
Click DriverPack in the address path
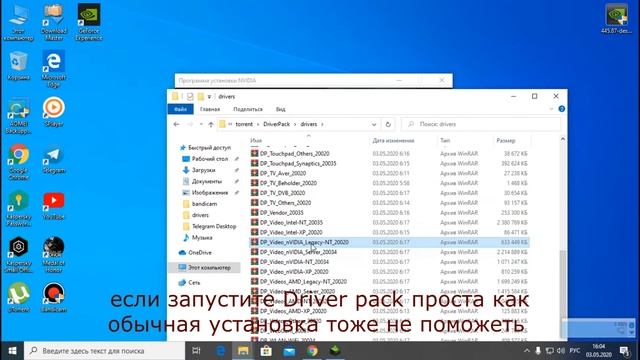click(276, 124)
